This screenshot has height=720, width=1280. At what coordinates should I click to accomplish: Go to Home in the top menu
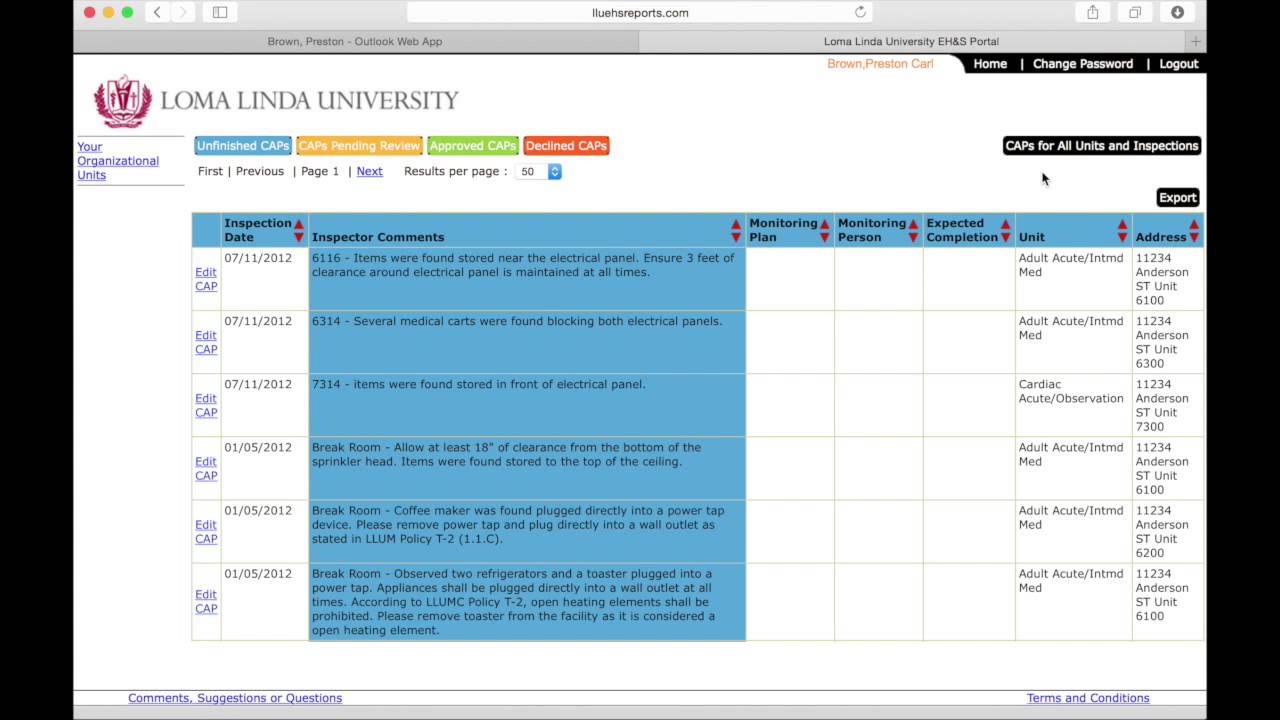990,64
